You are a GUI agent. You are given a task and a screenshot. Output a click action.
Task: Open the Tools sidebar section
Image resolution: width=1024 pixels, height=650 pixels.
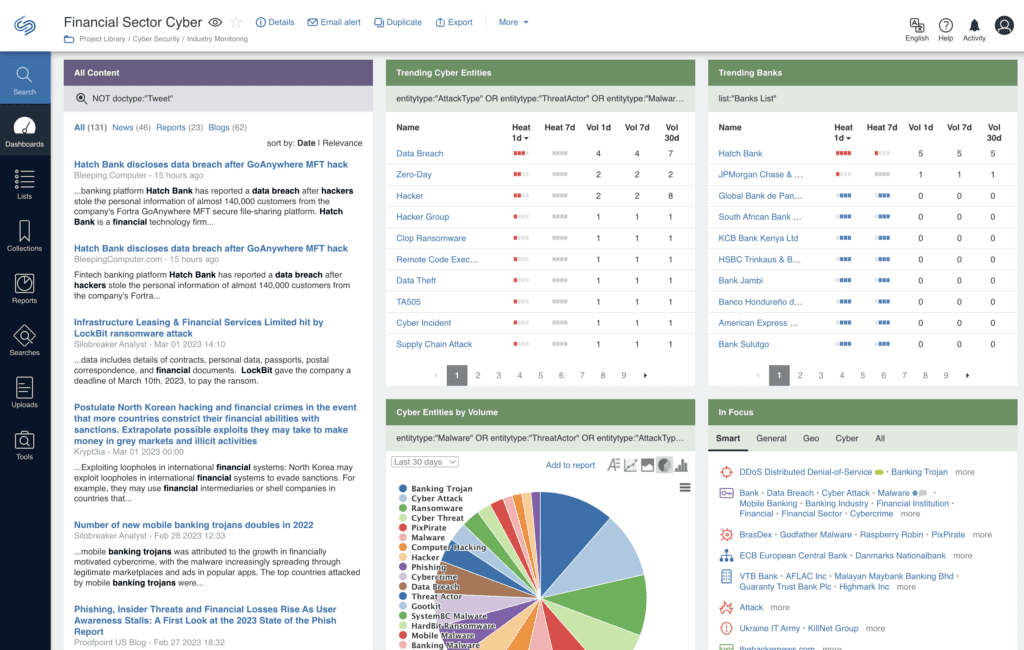[x=25, y=445]
